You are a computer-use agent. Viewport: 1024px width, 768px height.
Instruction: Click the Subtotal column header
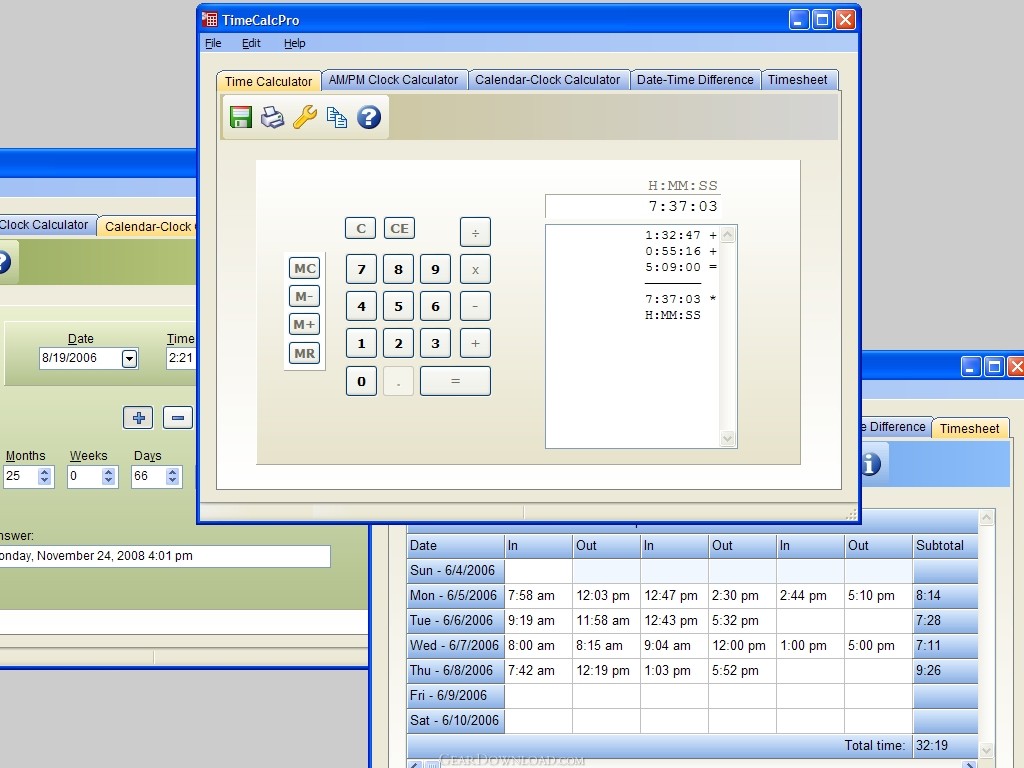(945, 546)
